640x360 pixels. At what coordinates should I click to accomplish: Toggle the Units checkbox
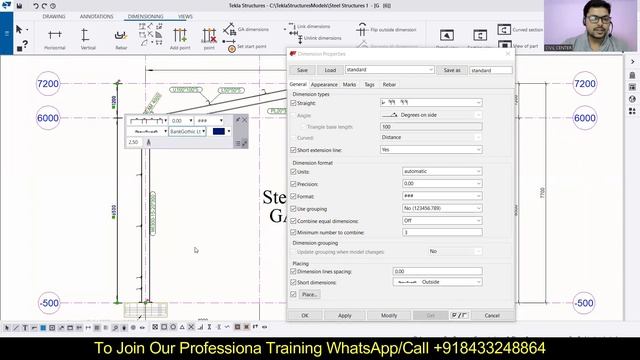(x=293, y=171)
